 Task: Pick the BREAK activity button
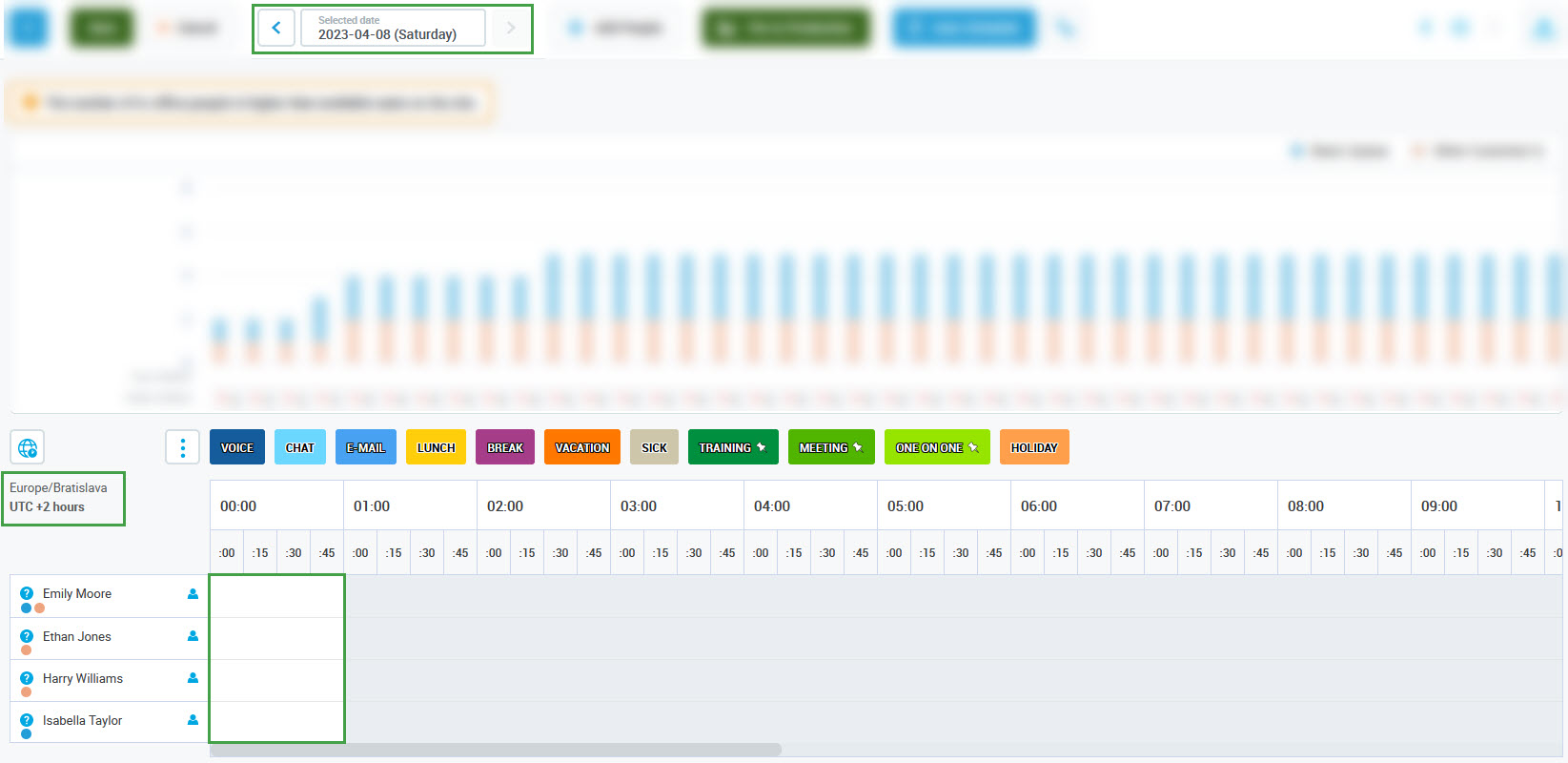pyautogui.click(x=504, y=447)
